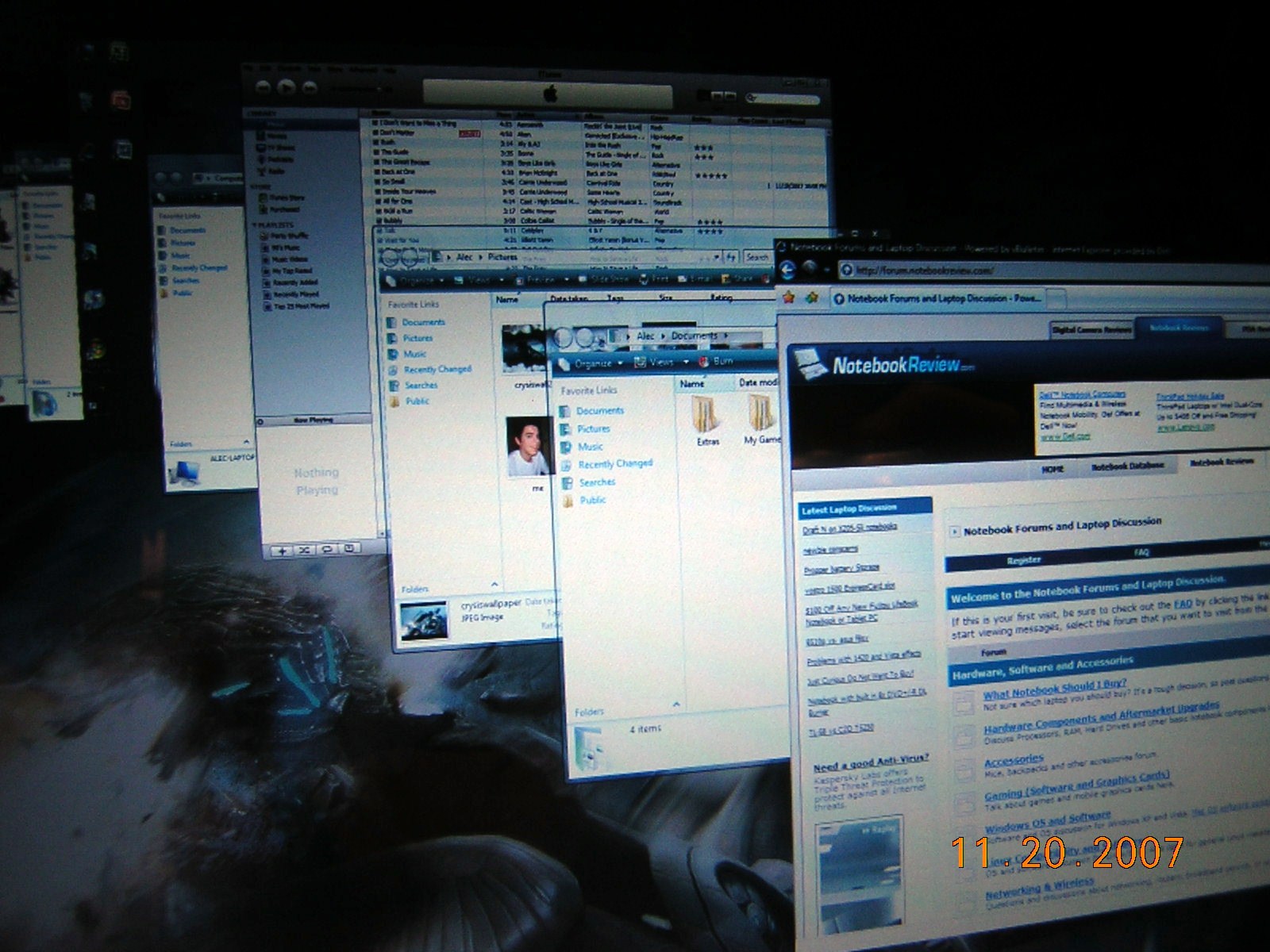Click Internet Explorer back button

coord(787,271)
